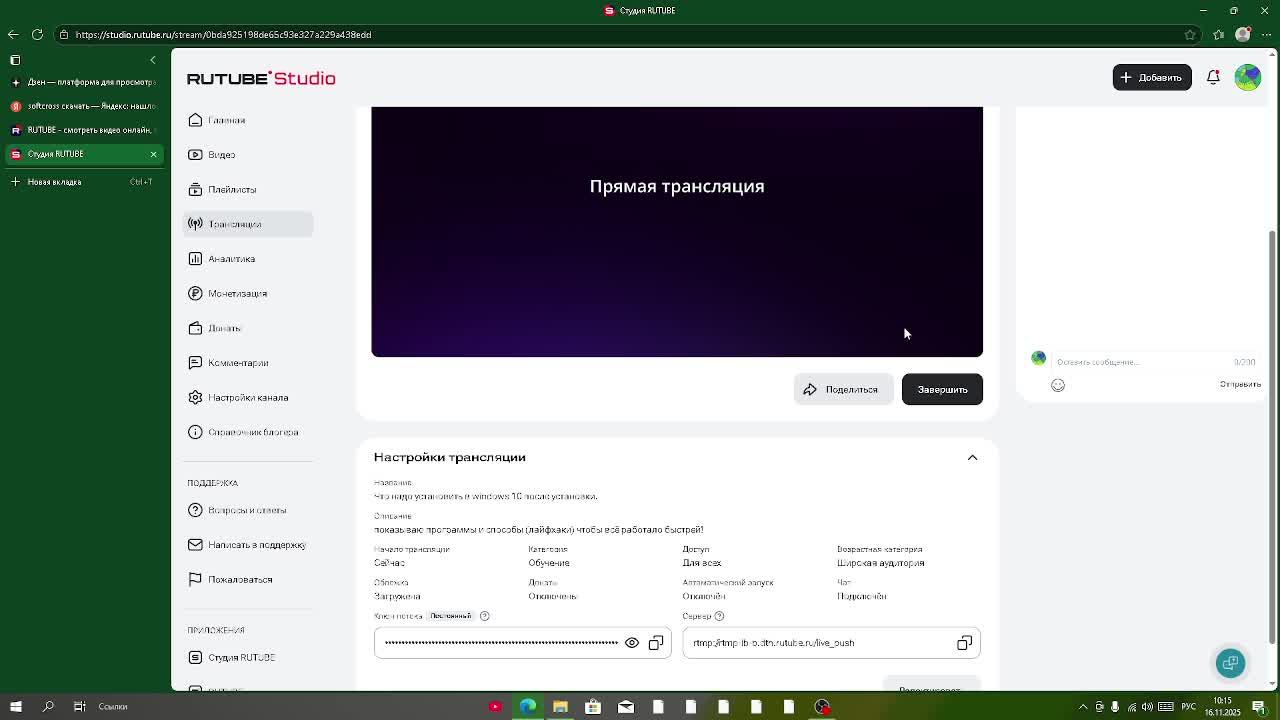Show the hidden stream key
The height and width of the screenshot is (720, 1280).
tap(632, 643)
